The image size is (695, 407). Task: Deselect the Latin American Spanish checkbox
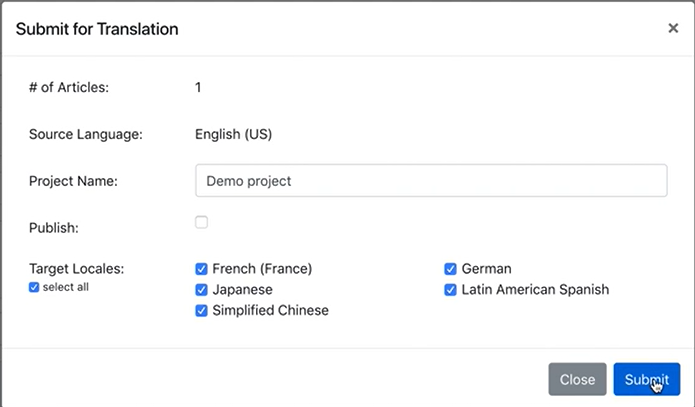(x=450, y=290)
